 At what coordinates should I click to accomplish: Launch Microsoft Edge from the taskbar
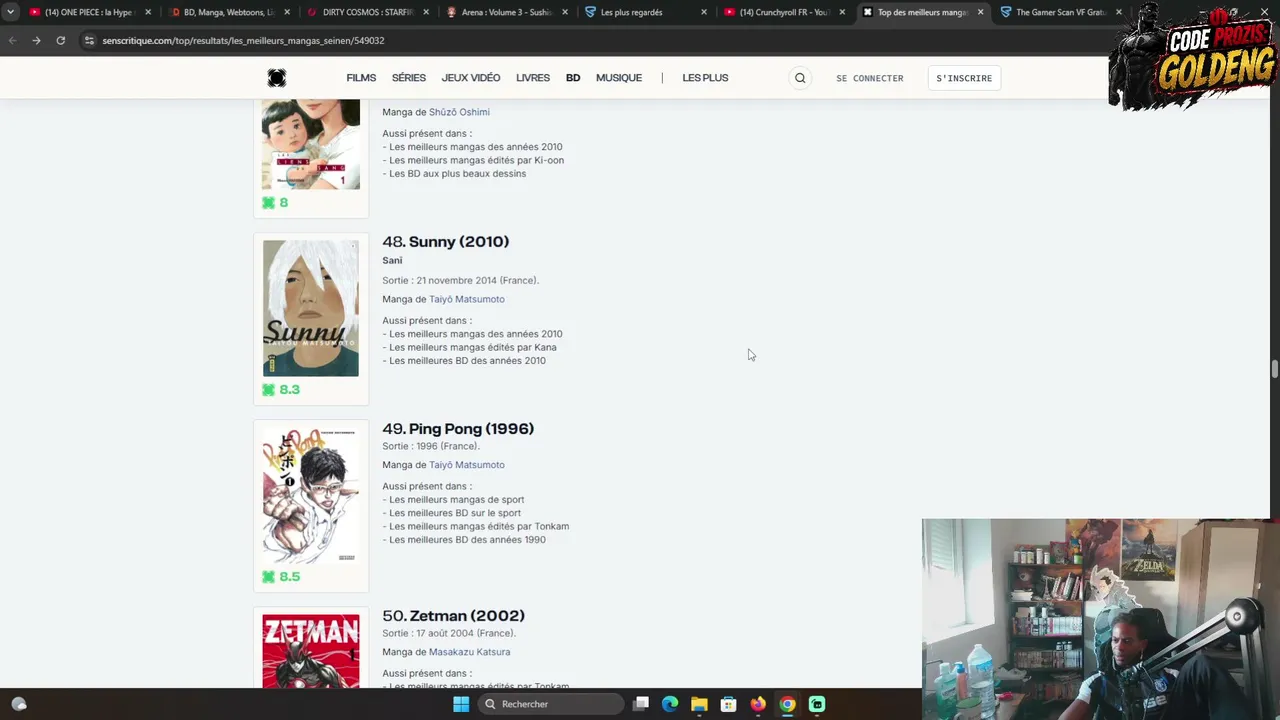tap(670, 704)
